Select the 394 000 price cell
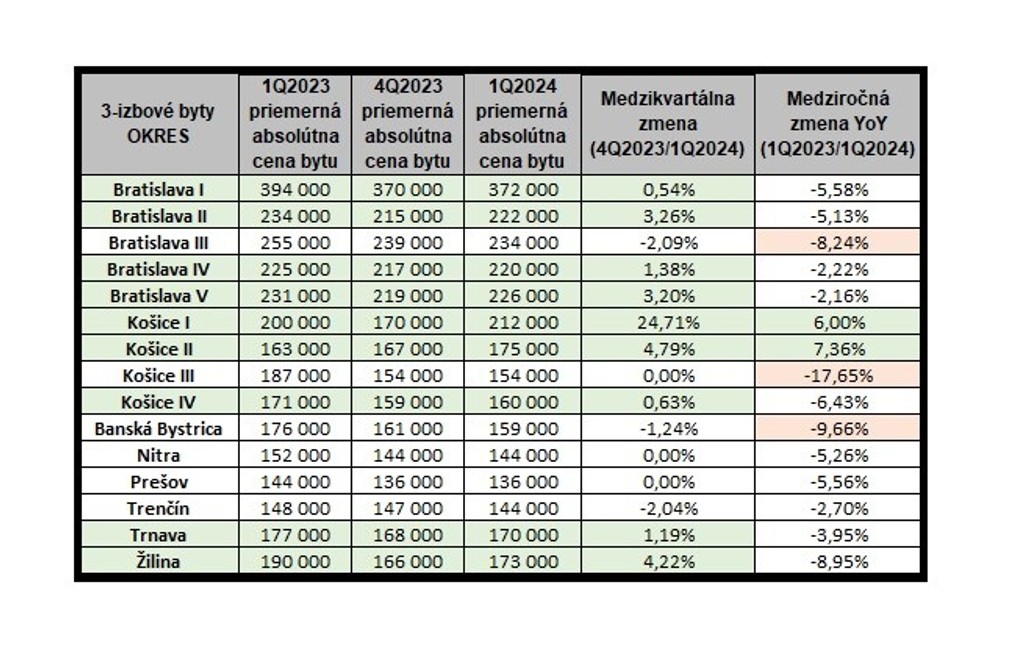The image size is (1024, 669). pos(294,188)
